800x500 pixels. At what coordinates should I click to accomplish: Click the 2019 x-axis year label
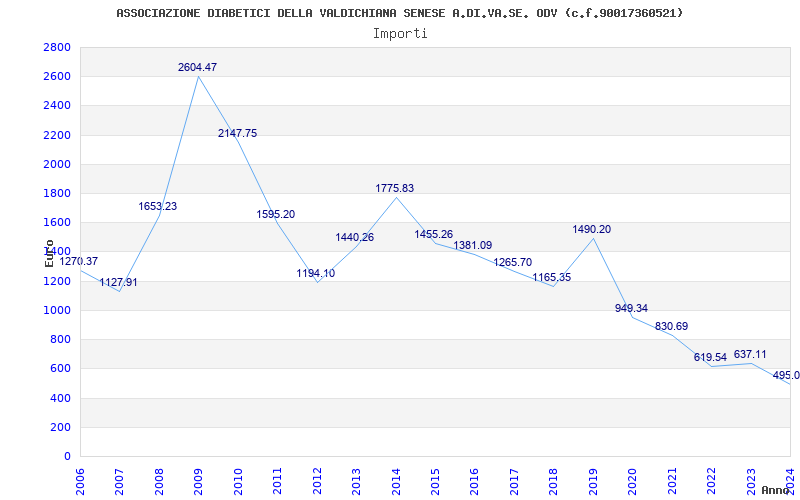coord(593,481)
